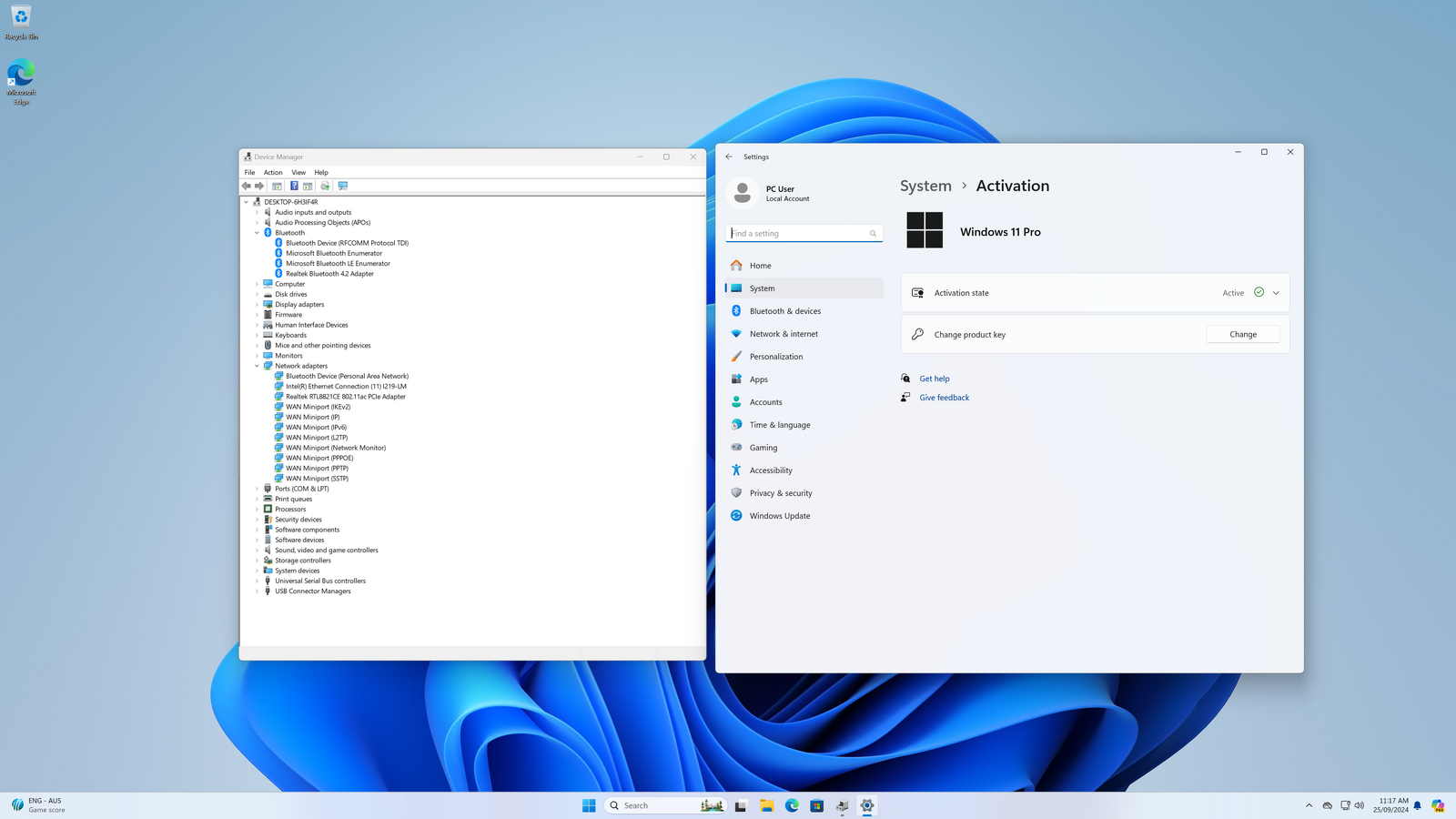Click the monitor icon at the toolbar's end
The width and height of the screenshot is (1456, 819).
(343, 186)
